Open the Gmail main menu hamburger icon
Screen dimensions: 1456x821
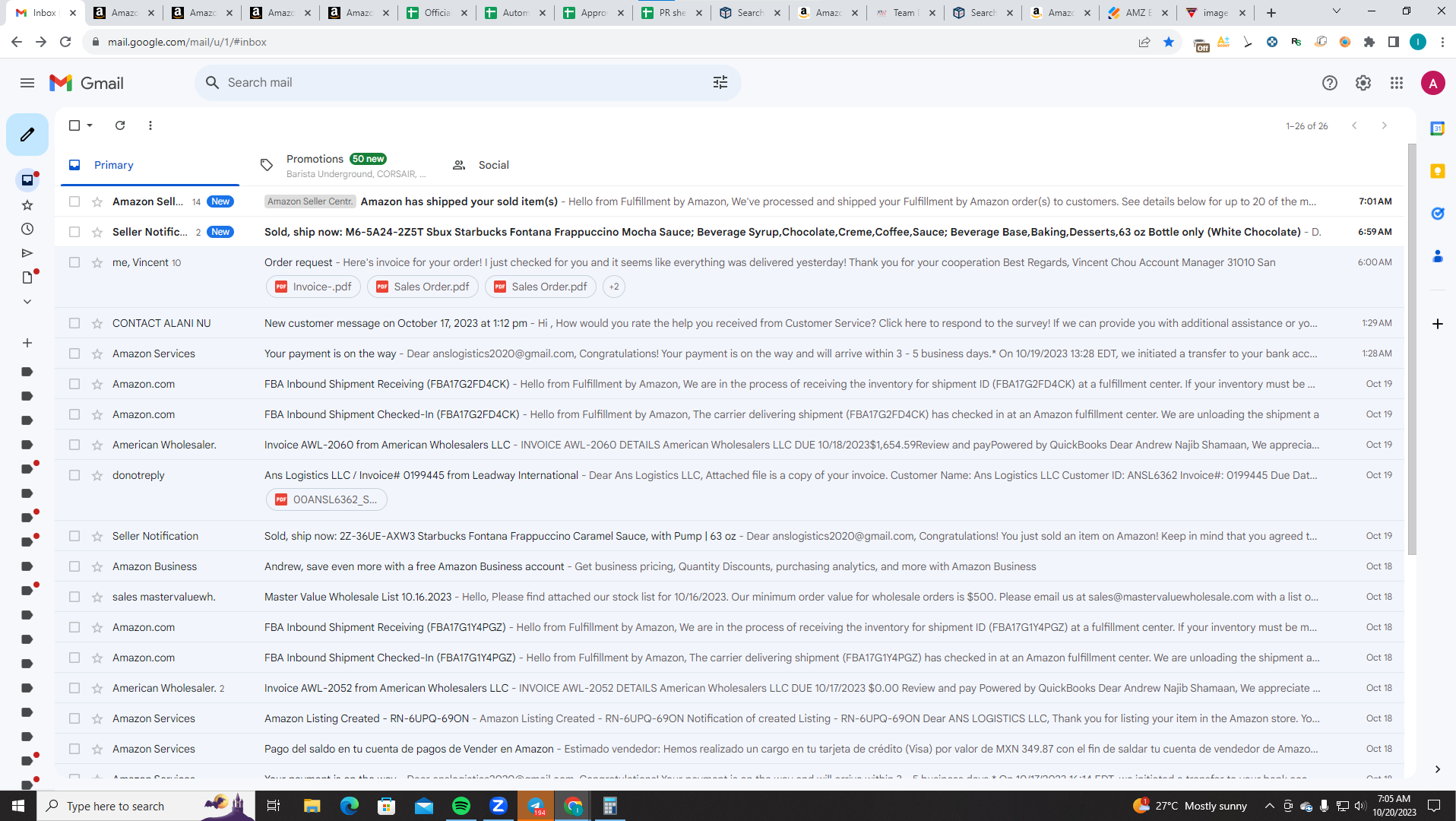27,83
